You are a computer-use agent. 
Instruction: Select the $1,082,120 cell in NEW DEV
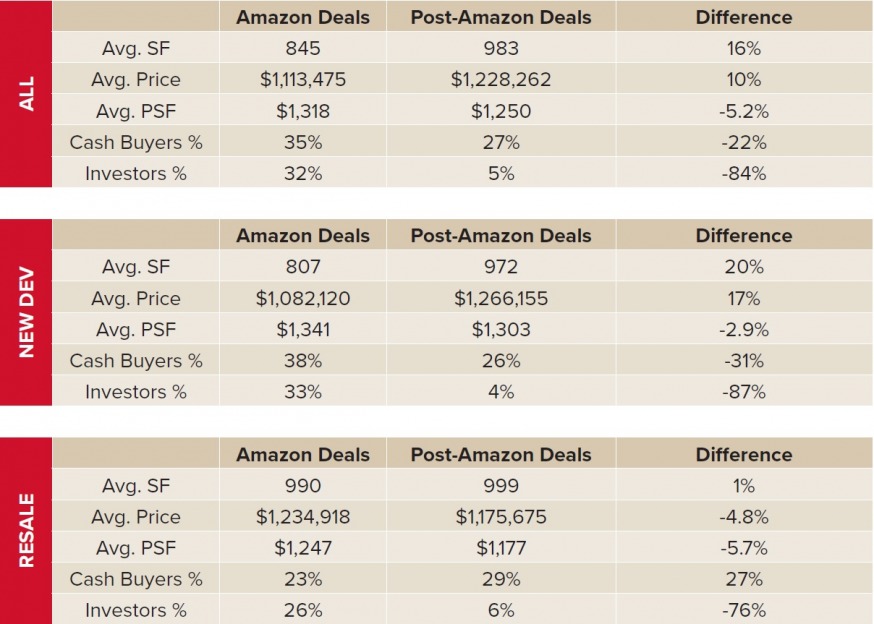coord(302,298)
